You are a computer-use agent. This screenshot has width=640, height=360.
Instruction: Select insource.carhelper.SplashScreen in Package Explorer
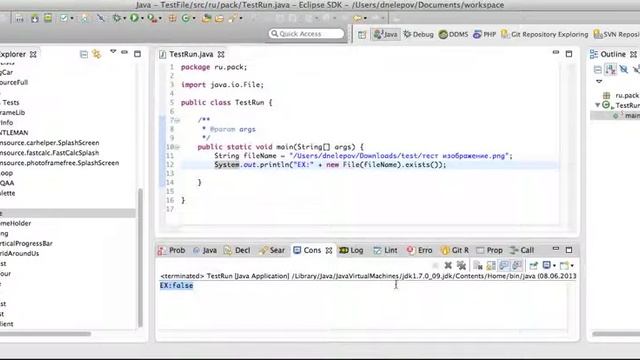click(x=49, y=143)
